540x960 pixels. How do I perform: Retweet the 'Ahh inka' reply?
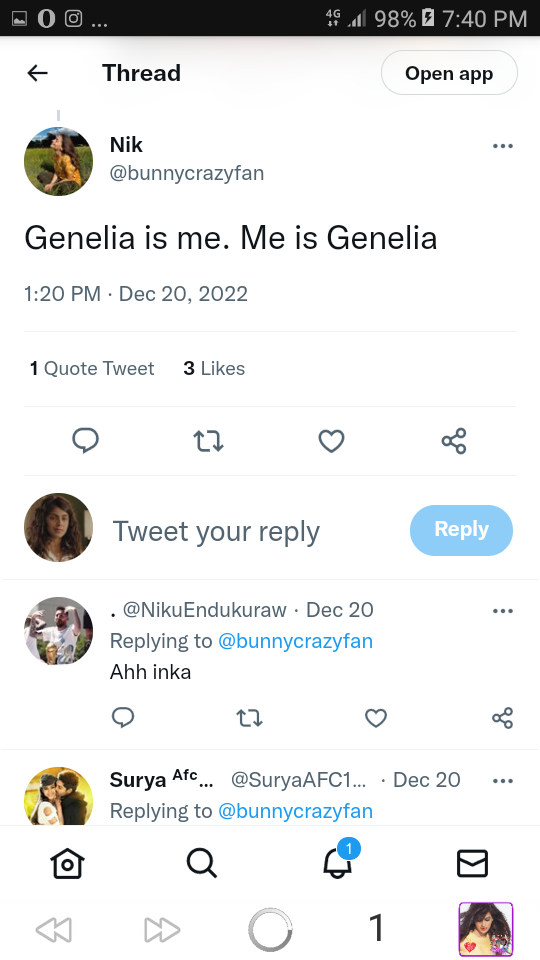[x=249, y=718]
